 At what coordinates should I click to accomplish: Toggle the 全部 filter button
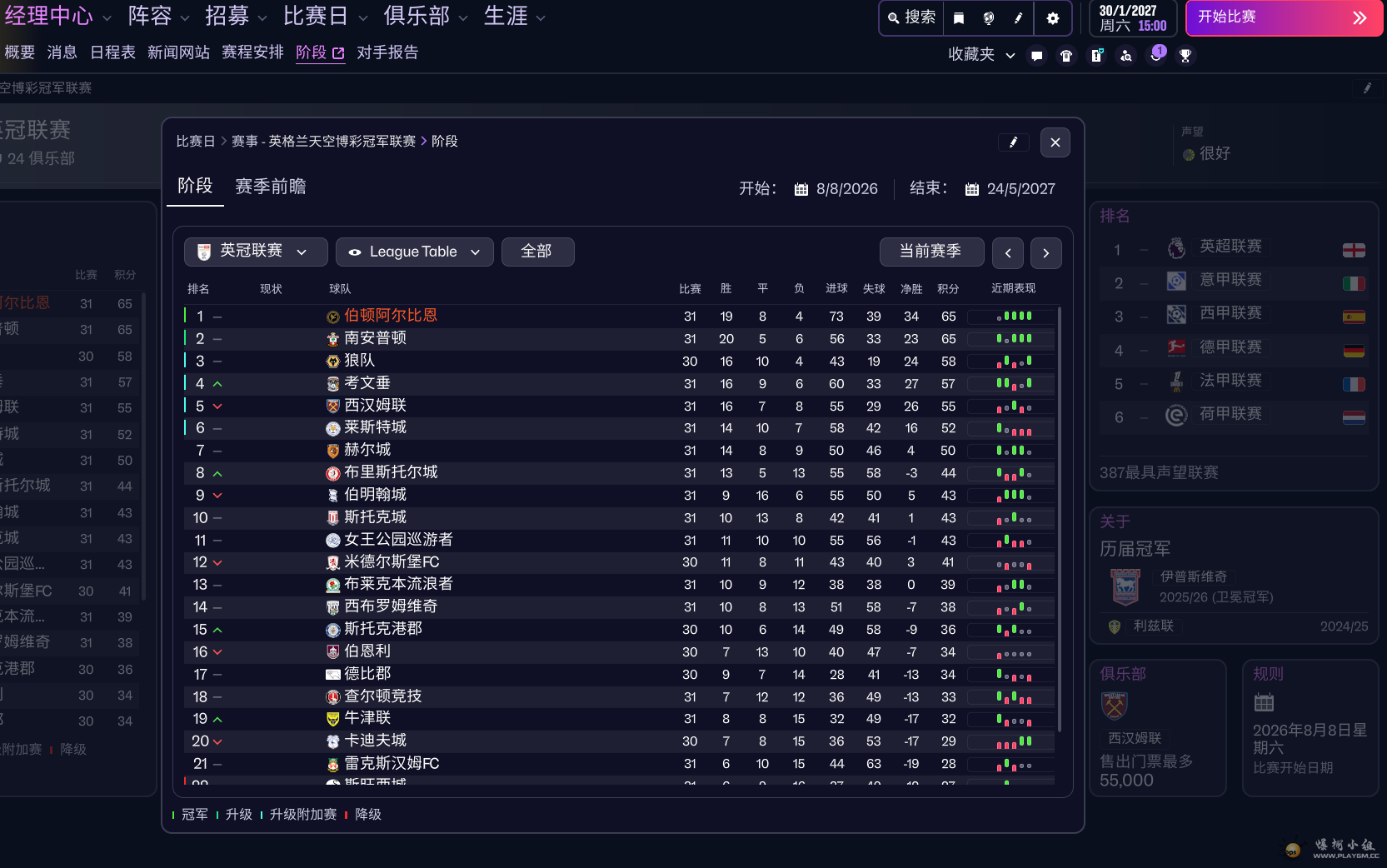(537, 252)
